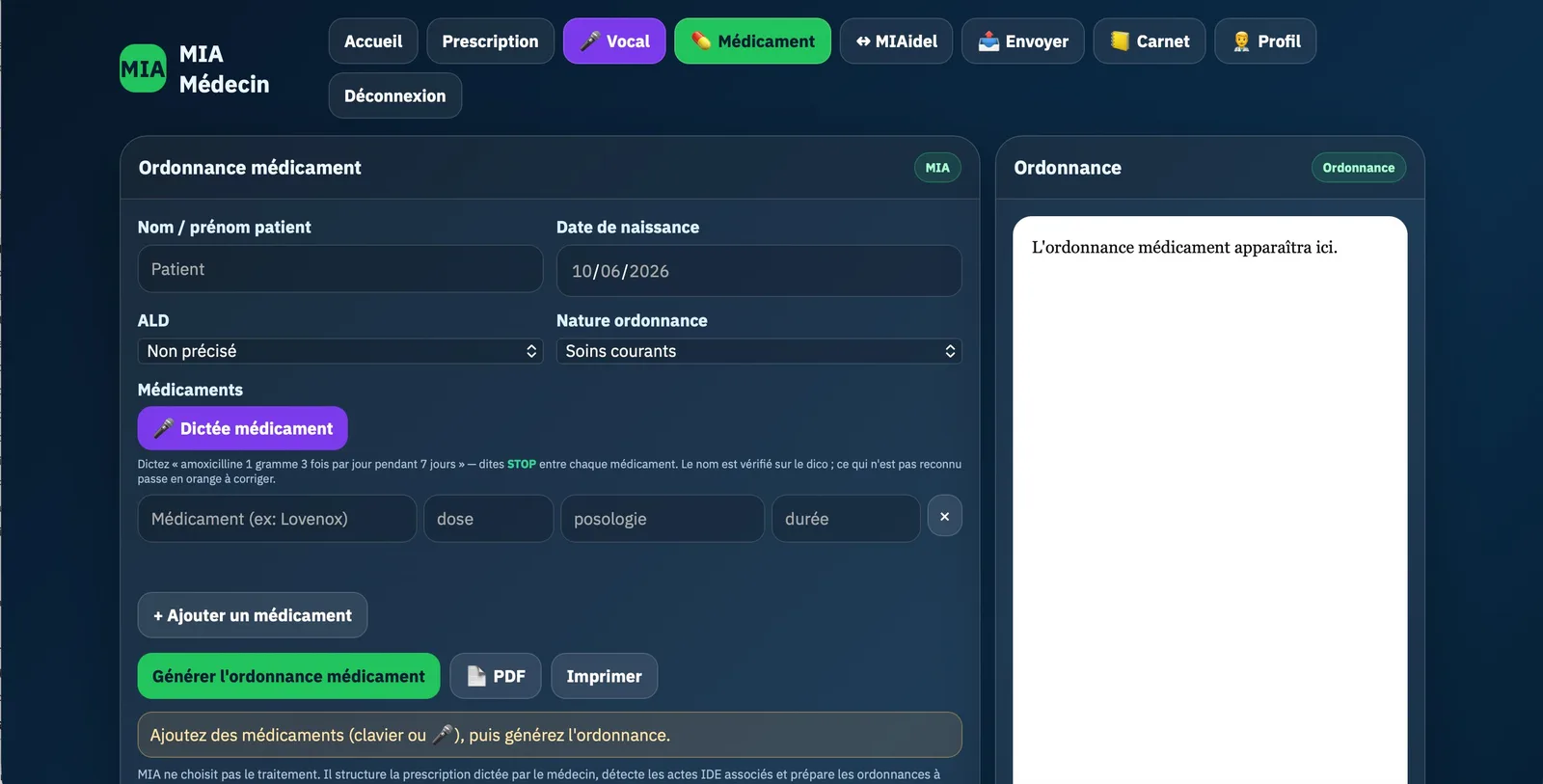Click Ajouter un médicament button
1543x784 pixels.
(x=253, y=615)
